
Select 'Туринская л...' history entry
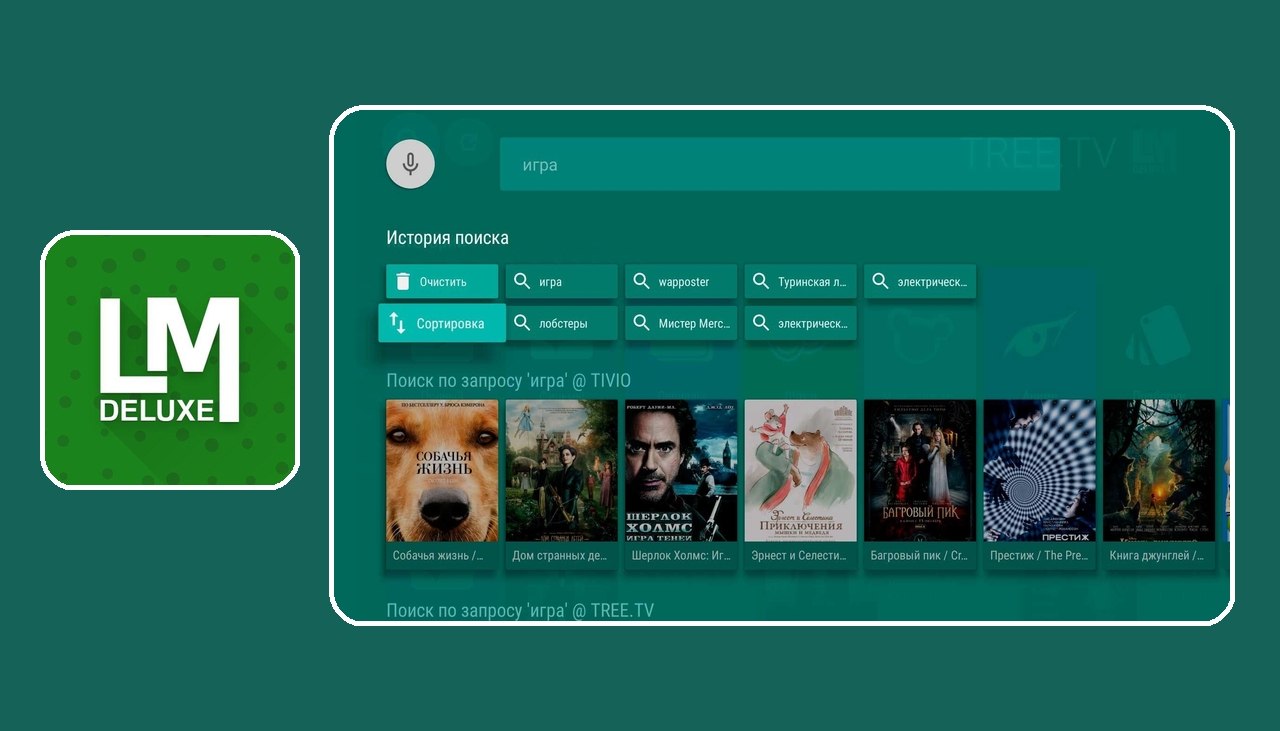coord(801,282)
